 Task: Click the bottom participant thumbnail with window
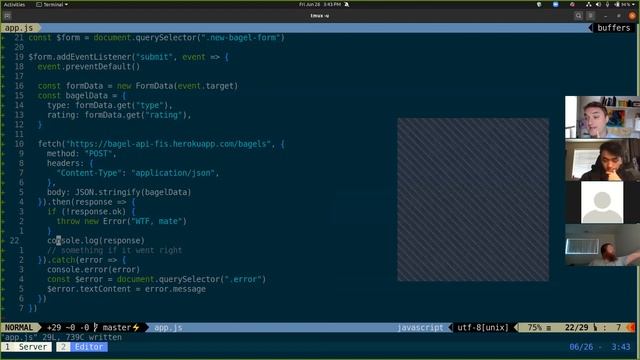[x=602, y=245]
